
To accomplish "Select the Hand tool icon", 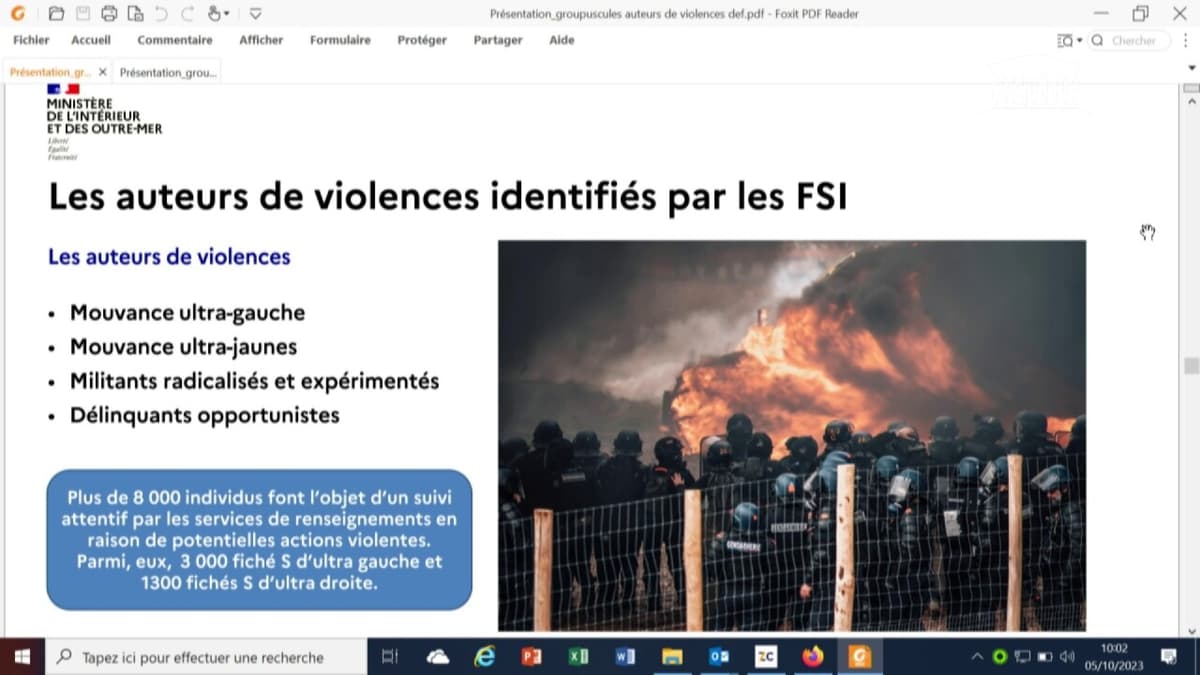I will click(x=213, y=13).
